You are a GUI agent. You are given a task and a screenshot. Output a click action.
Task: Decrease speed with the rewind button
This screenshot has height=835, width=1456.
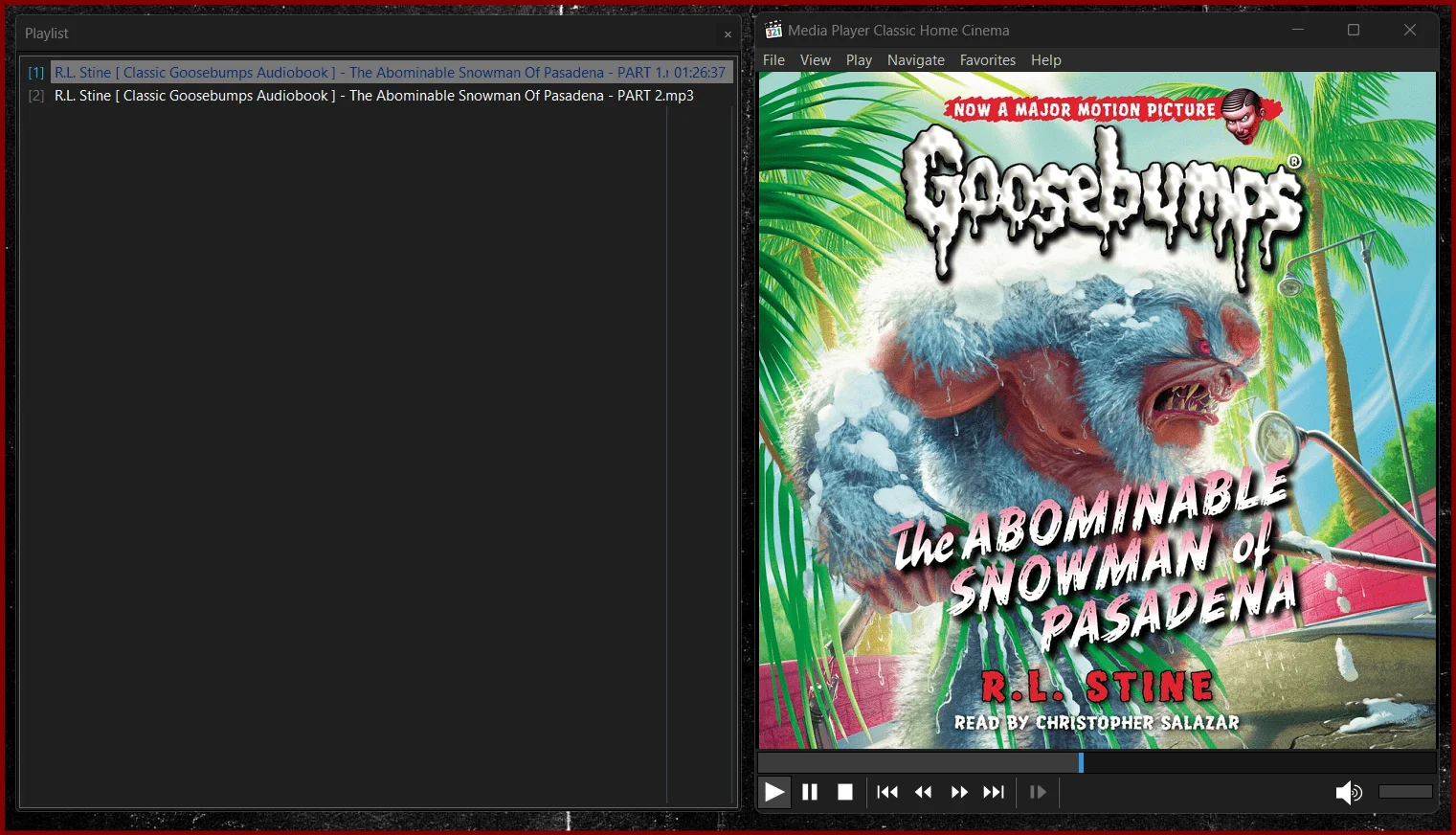(x=924, y=792)
